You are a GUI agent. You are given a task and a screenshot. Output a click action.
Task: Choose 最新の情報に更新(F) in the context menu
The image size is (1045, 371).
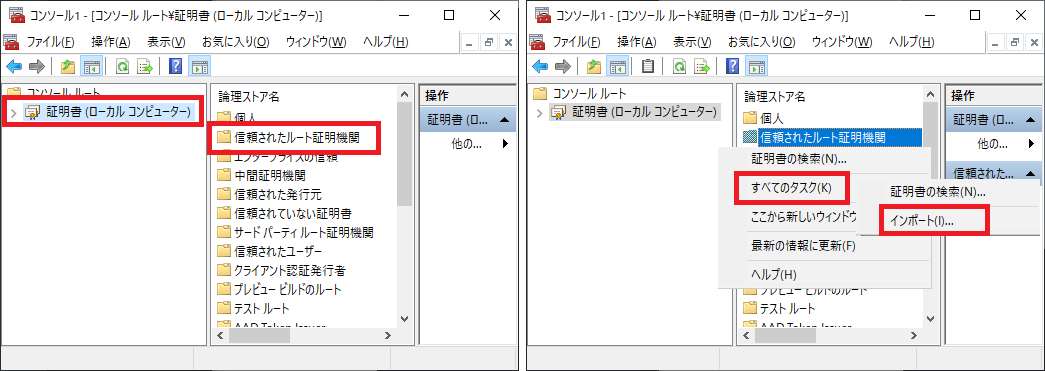pyautogui.click(x=803, y=245)
